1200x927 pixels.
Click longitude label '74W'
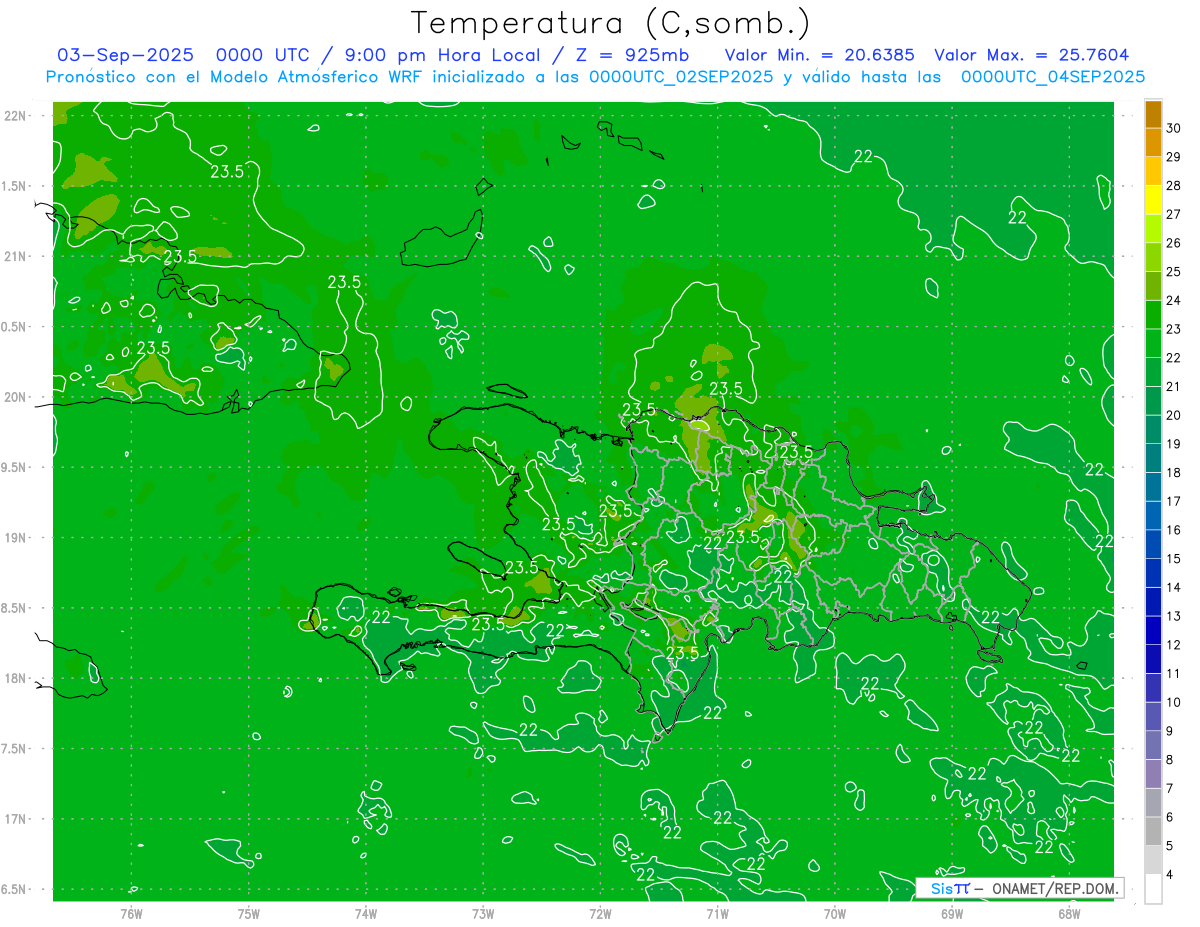[x=366, y=914]
